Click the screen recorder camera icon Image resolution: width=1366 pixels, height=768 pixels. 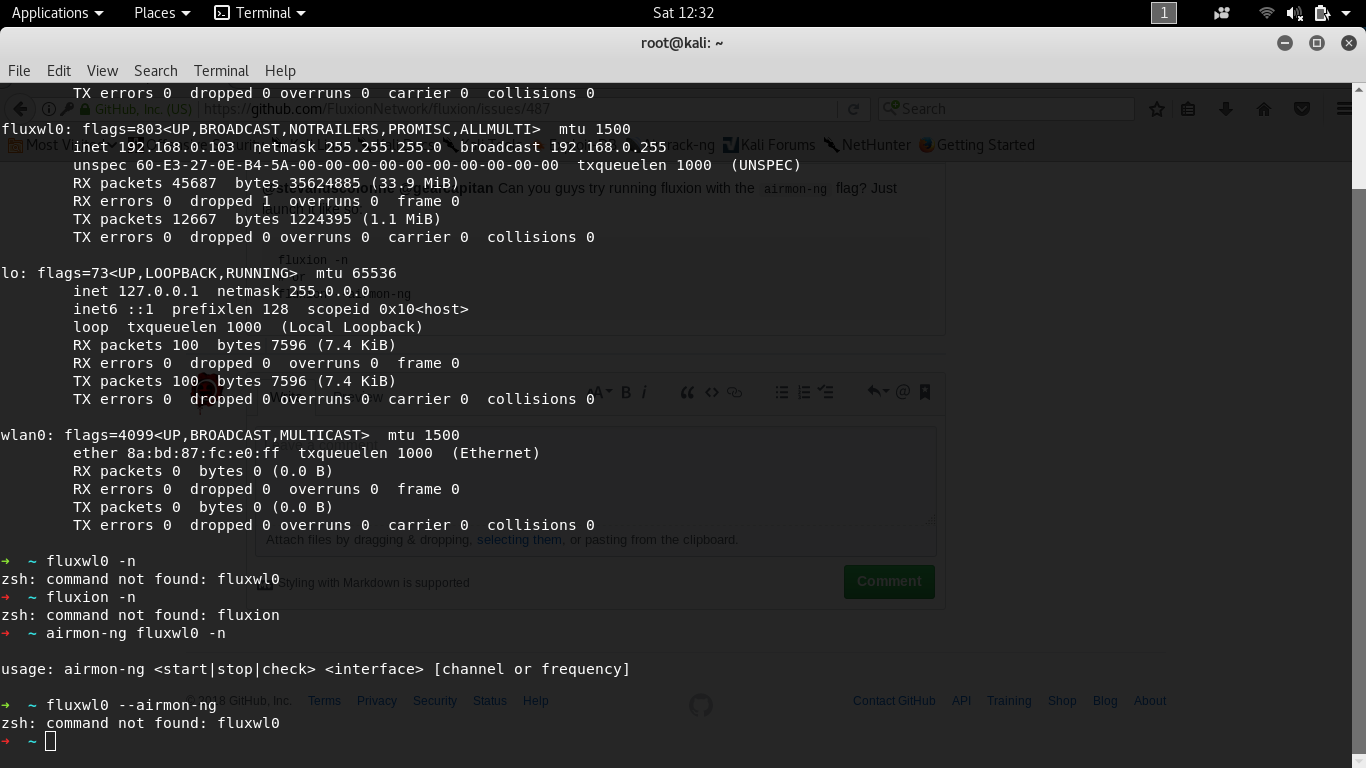click(1221, 13)
